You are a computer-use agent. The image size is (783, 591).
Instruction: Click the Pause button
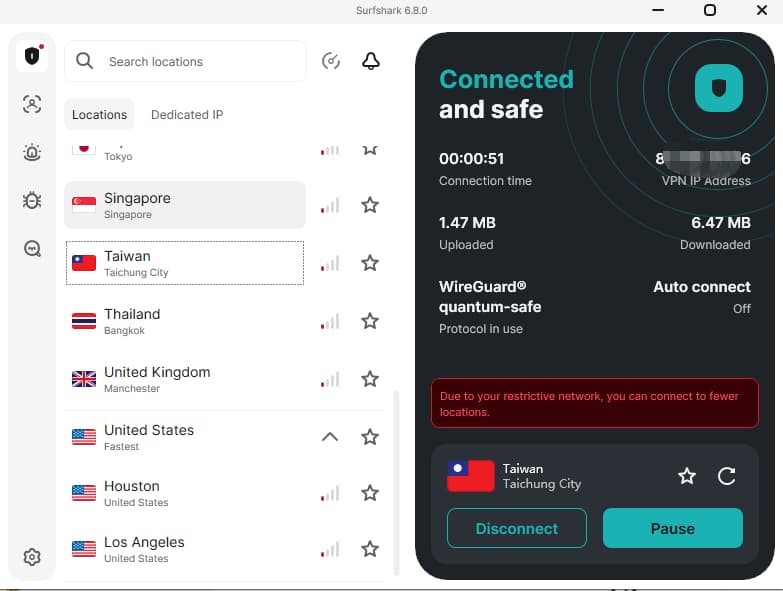(673, 528)
